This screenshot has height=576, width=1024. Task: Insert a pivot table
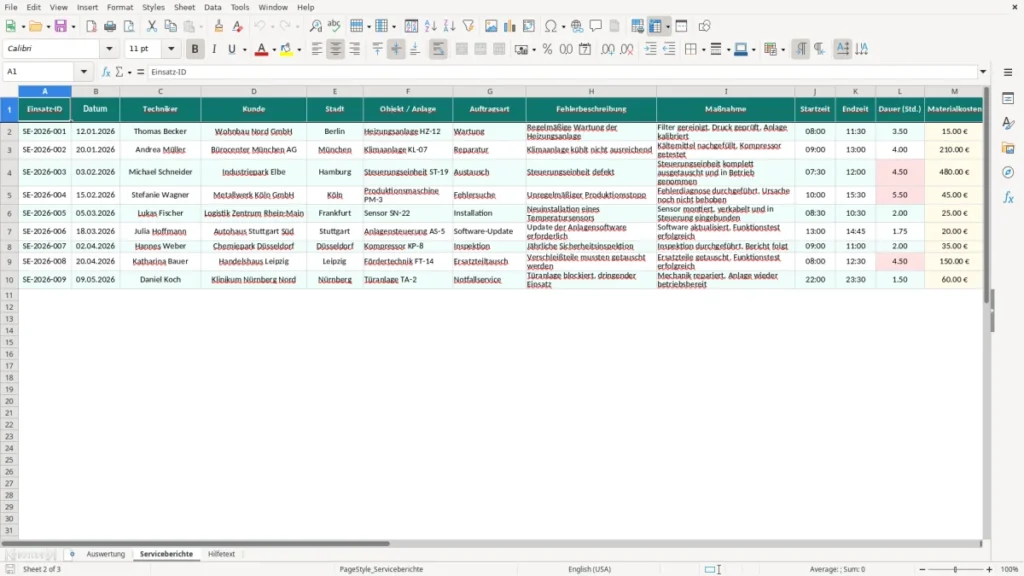click(x=529, y=26)
